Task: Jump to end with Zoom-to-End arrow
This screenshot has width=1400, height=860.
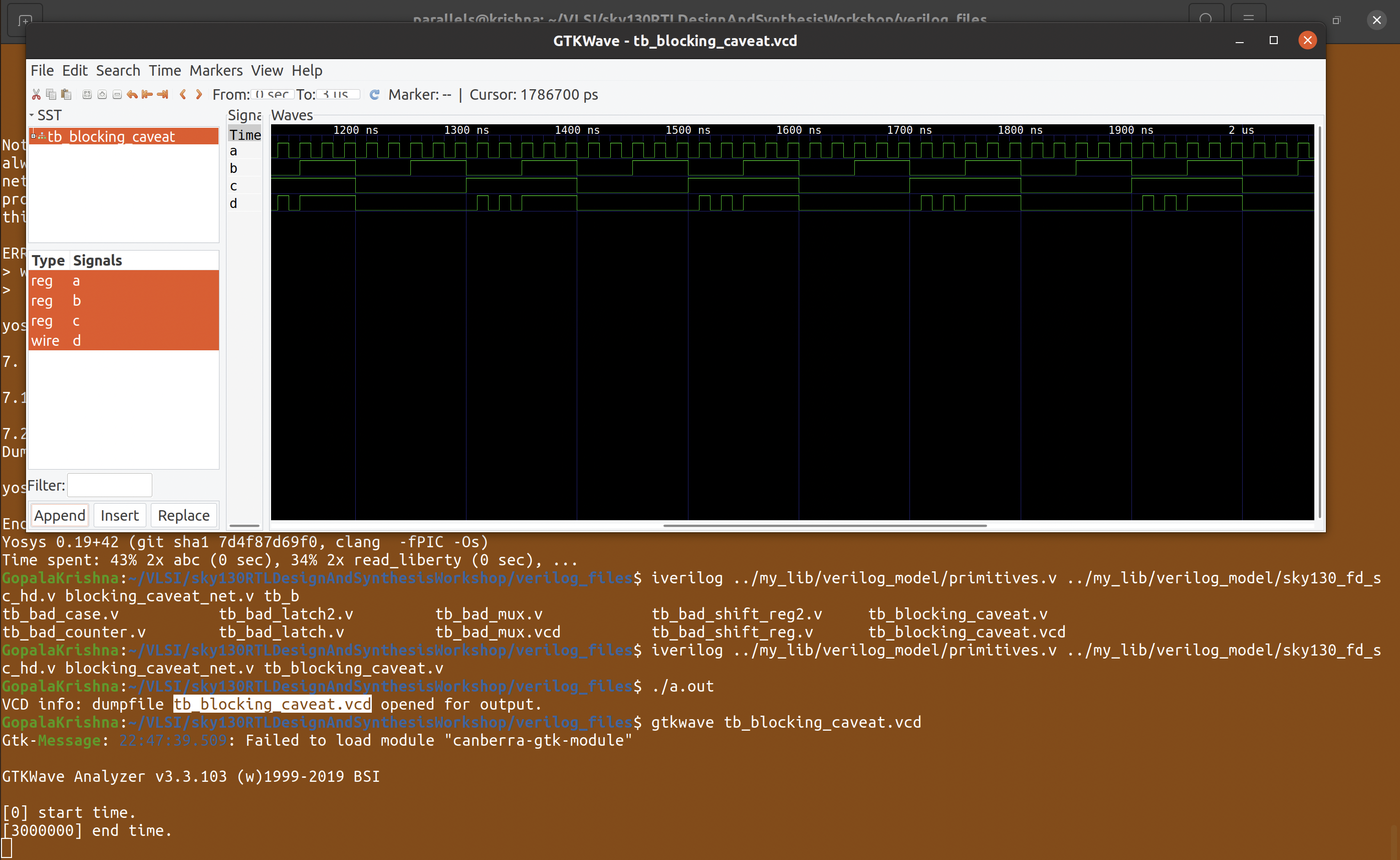Action: click(x=163, y=94)
